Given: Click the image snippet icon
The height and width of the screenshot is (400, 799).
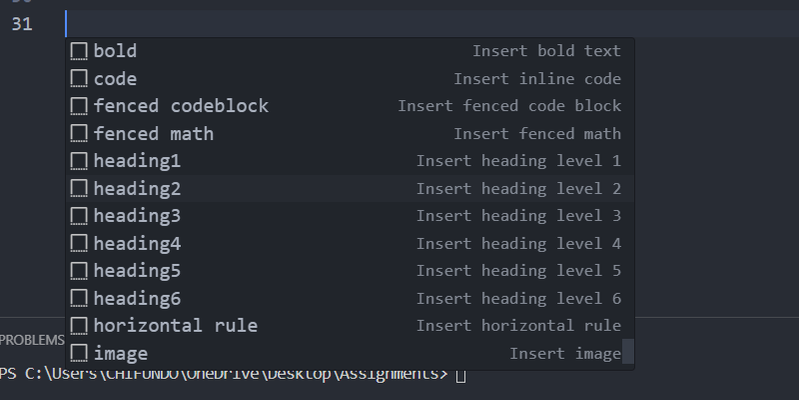Looking at the screenshot, I should coord(79,353).
